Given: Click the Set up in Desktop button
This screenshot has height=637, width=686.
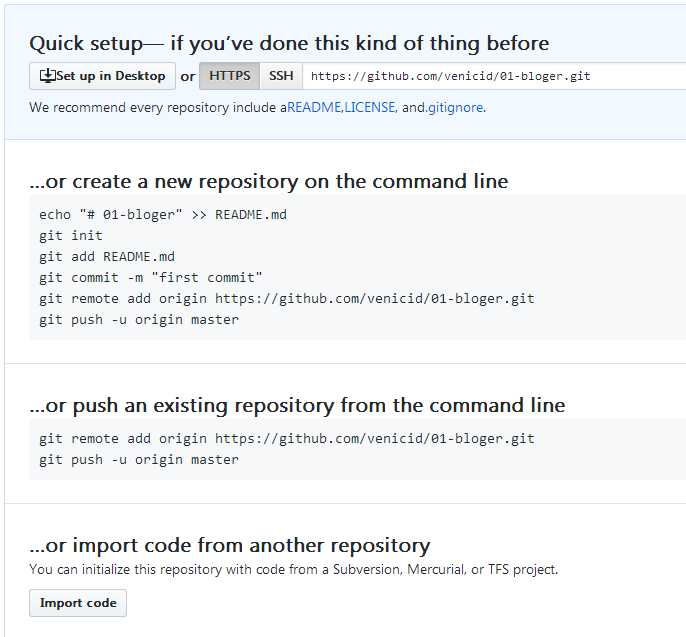Looking at the screenshot, I should pos(102,76).
